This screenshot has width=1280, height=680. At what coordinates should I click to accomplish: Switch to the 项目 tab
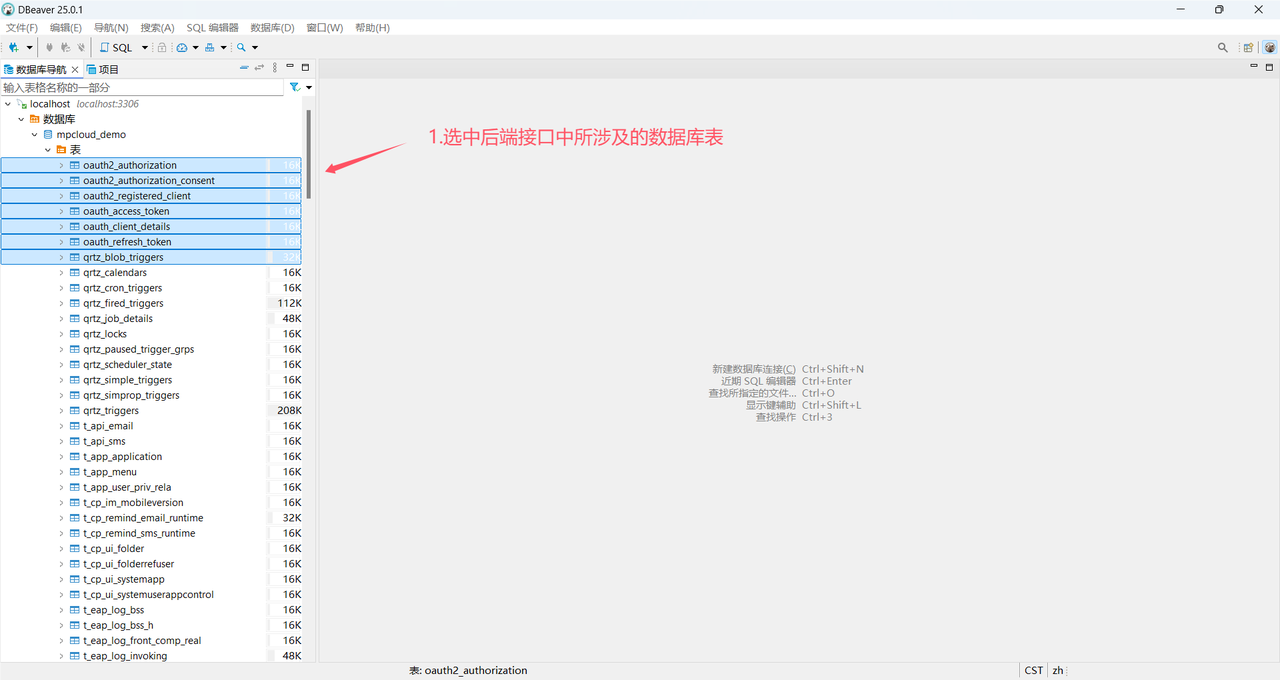point(102,68)
